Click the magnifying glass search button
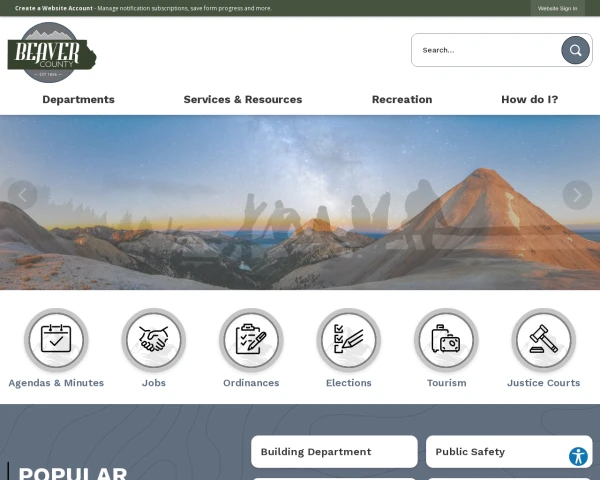The width and height of the screenshot is (600, 480). point(575,50)
